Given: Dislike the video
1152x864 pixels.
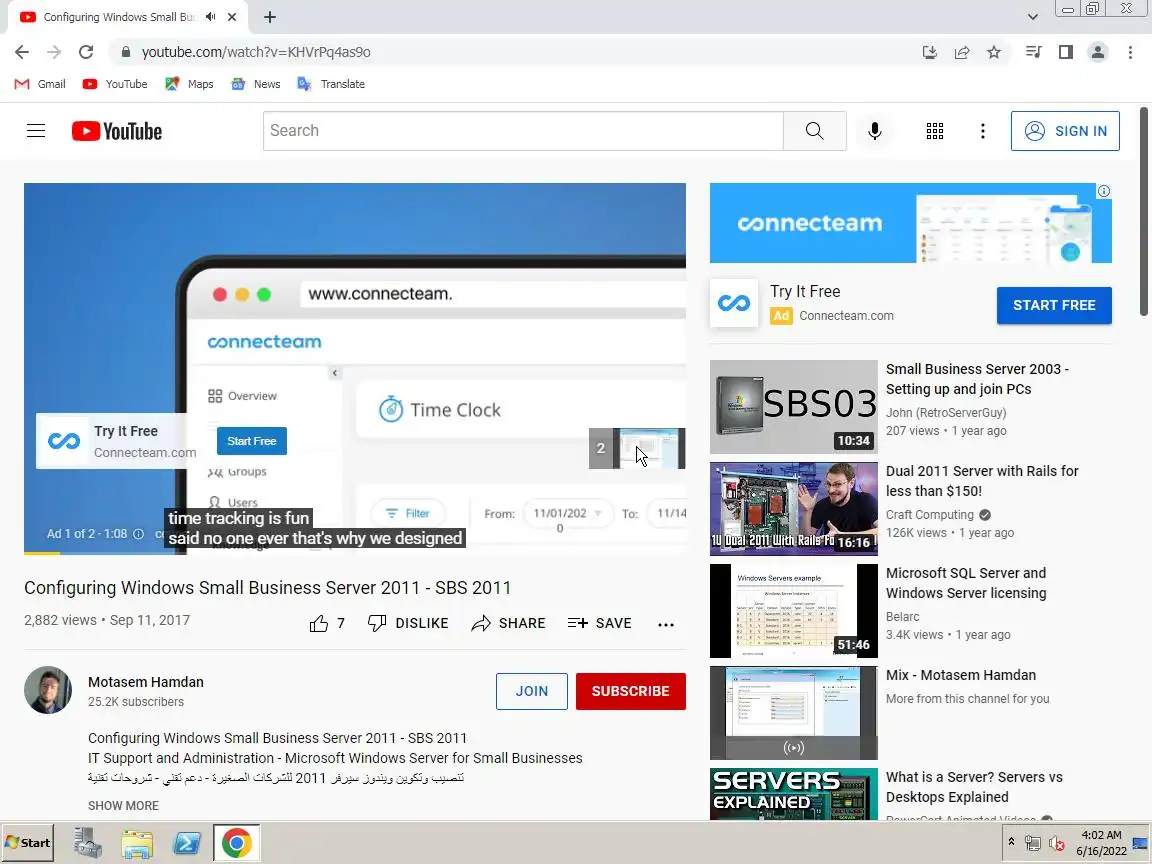Looking at the screenshot, I should pos(408,624).
